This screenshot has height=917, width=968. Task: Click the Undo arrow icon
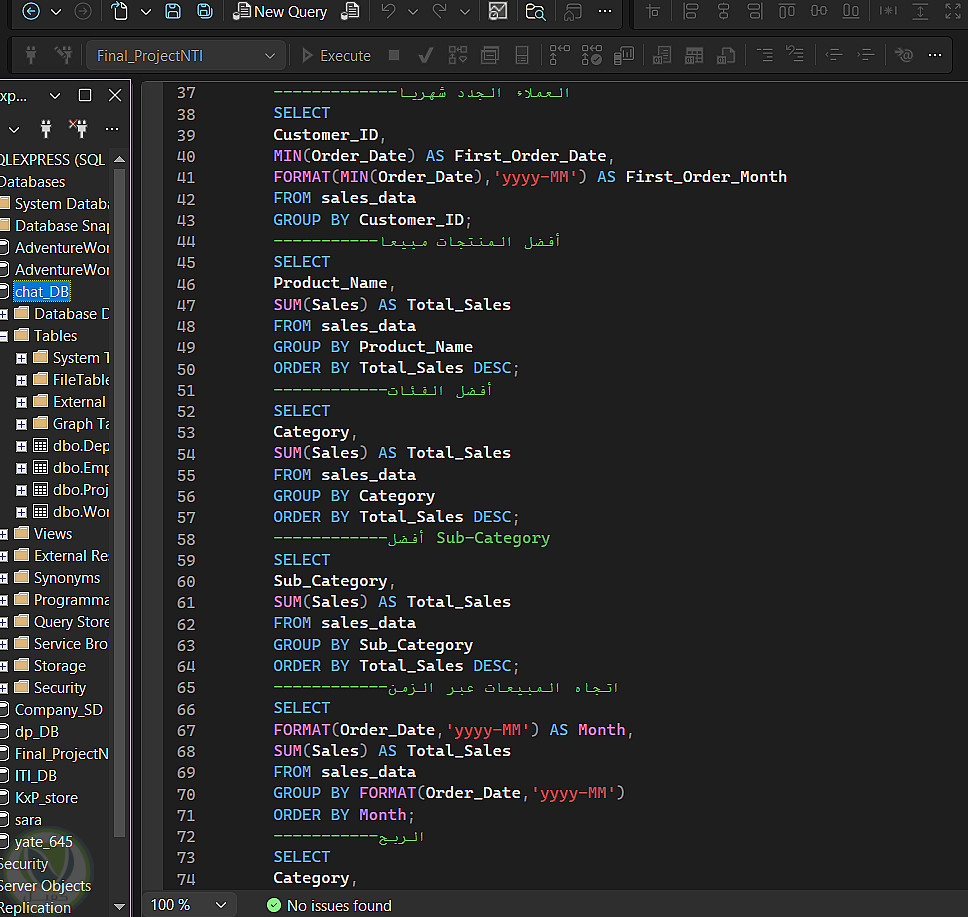tap(389, 12)
